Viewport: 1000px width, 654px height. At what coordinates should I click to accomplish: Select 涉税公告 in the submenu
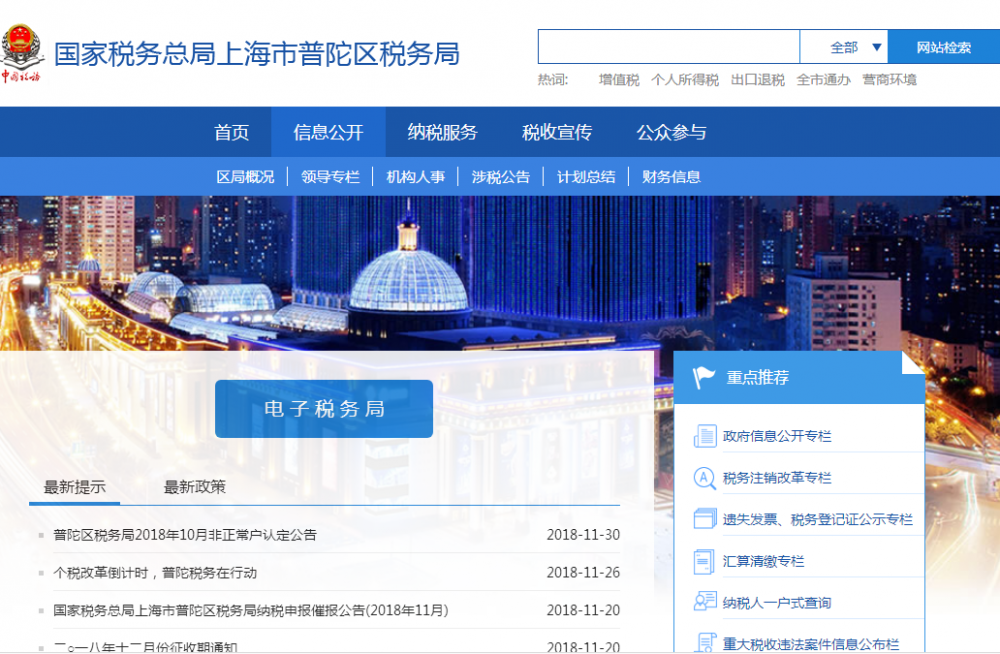(x=501, y=176)
